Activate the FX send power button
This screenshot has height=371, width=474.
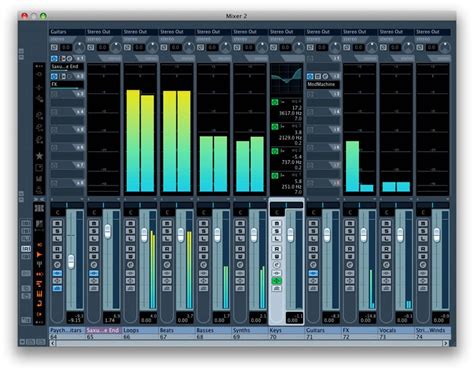pos(54,76)
